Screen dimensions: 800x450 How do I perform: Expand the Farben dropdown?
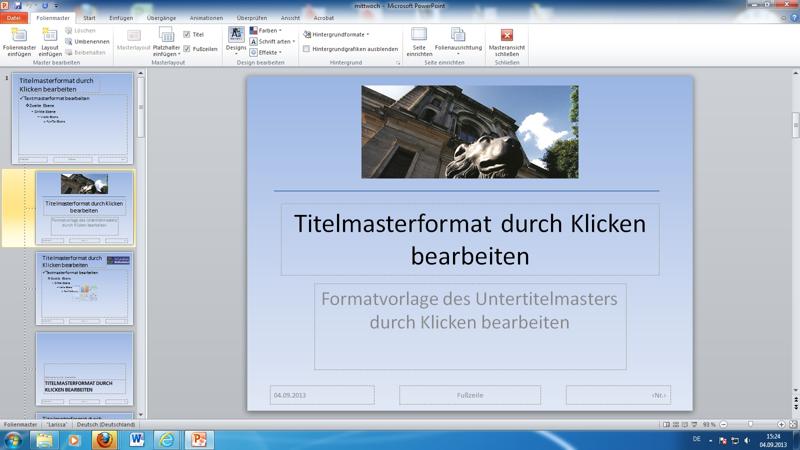[266, 31]
